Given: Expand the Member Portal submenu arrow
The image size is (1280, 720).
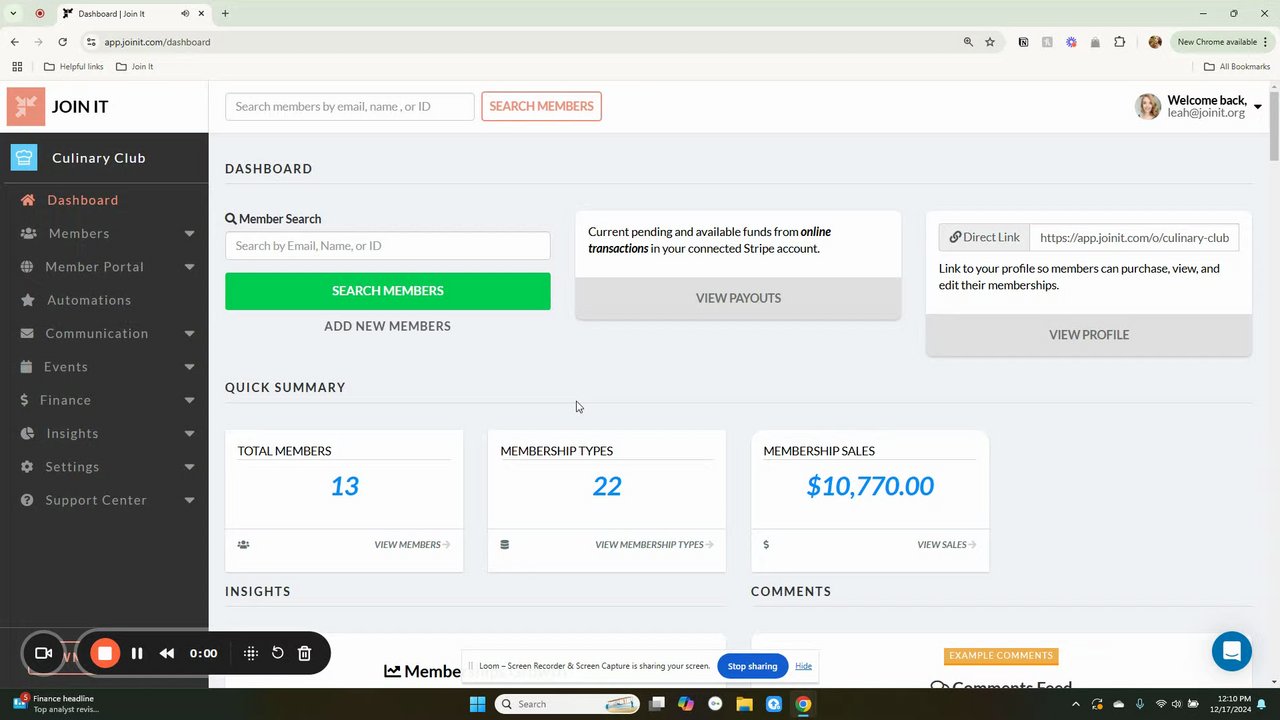Looking at the screenshot, I should (189, 267).
